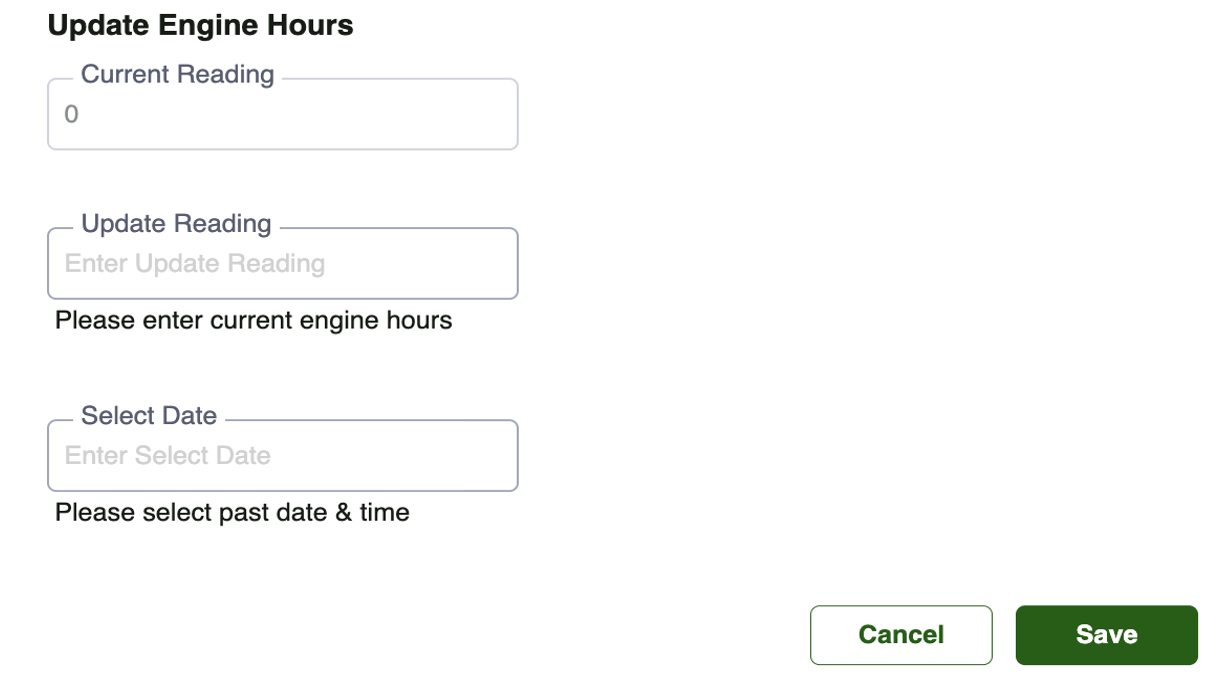Viewport: 1218px width, 686px height.
Task: Click the Current Reading input box
Action: pos(283,114)
